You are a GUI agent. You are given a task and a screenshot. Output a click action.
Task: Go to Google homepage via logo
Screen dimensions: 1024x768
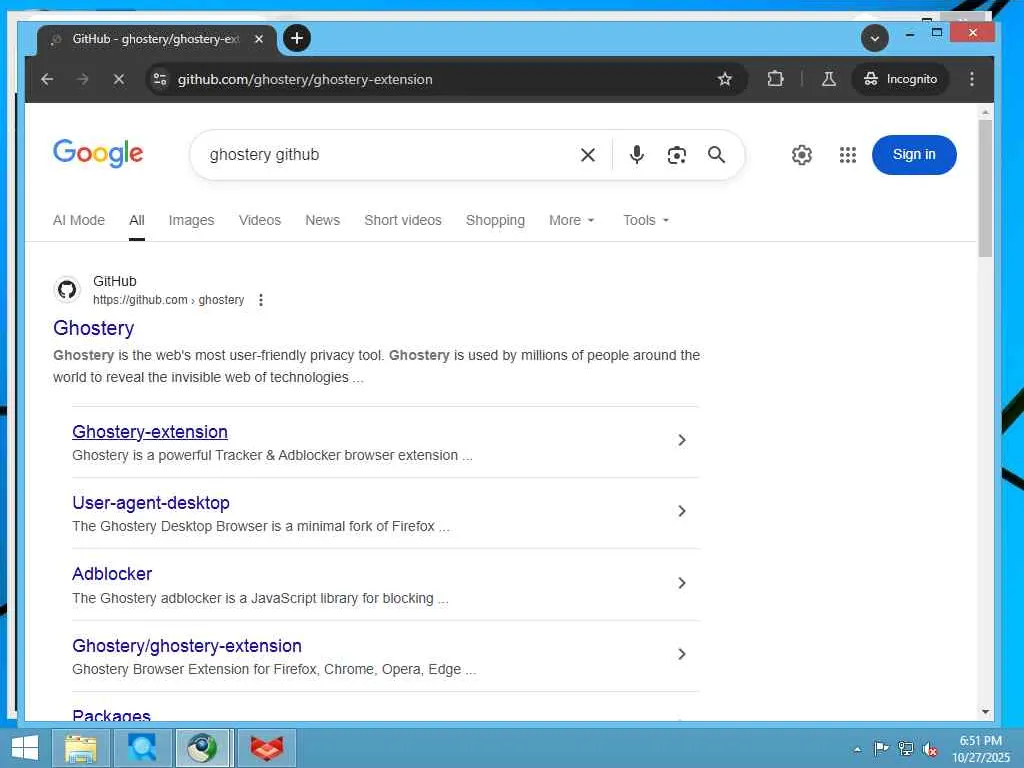click(x=98, y=153)
